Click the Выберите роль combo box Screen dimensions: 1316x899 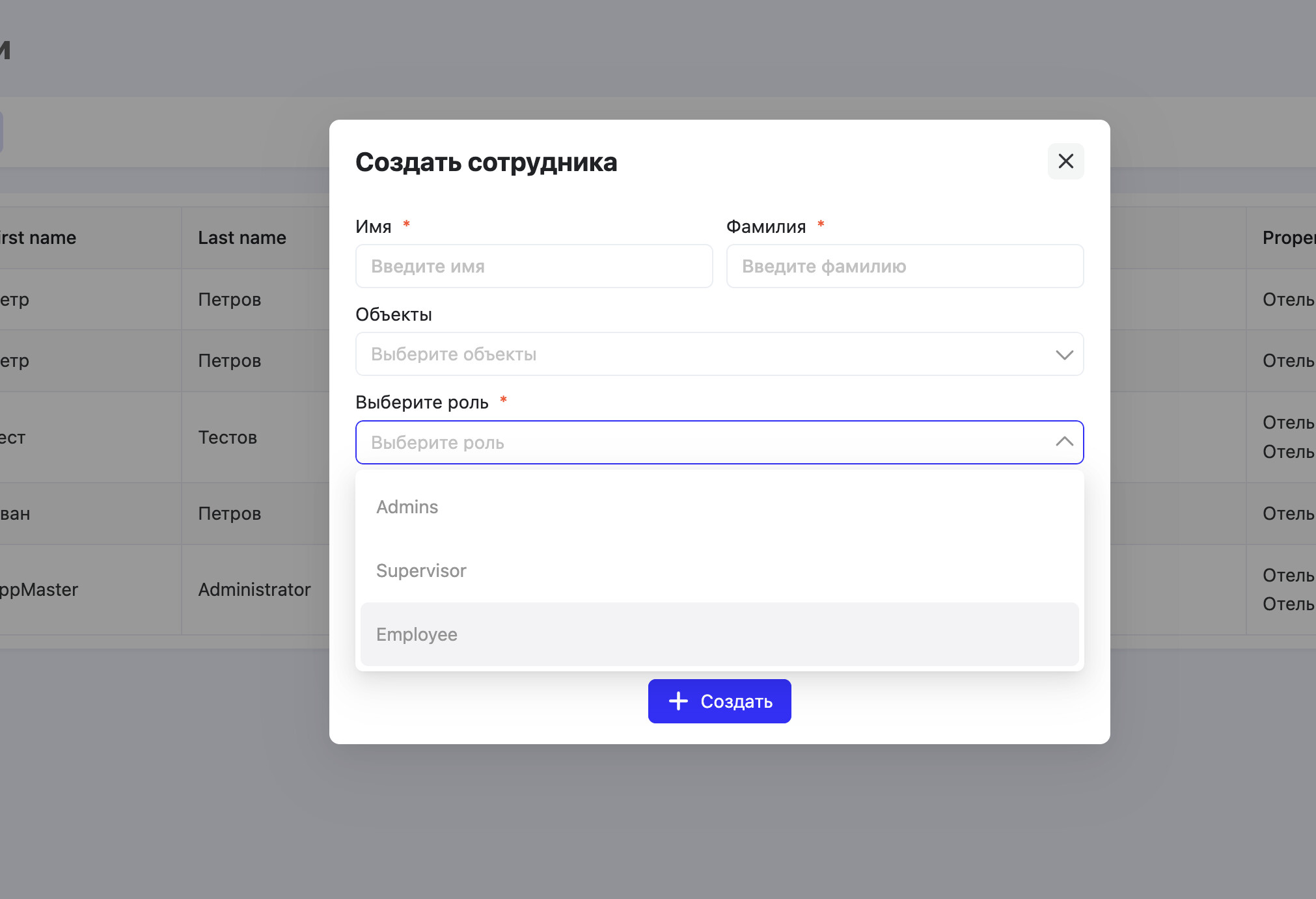click(x=719, y=442)
